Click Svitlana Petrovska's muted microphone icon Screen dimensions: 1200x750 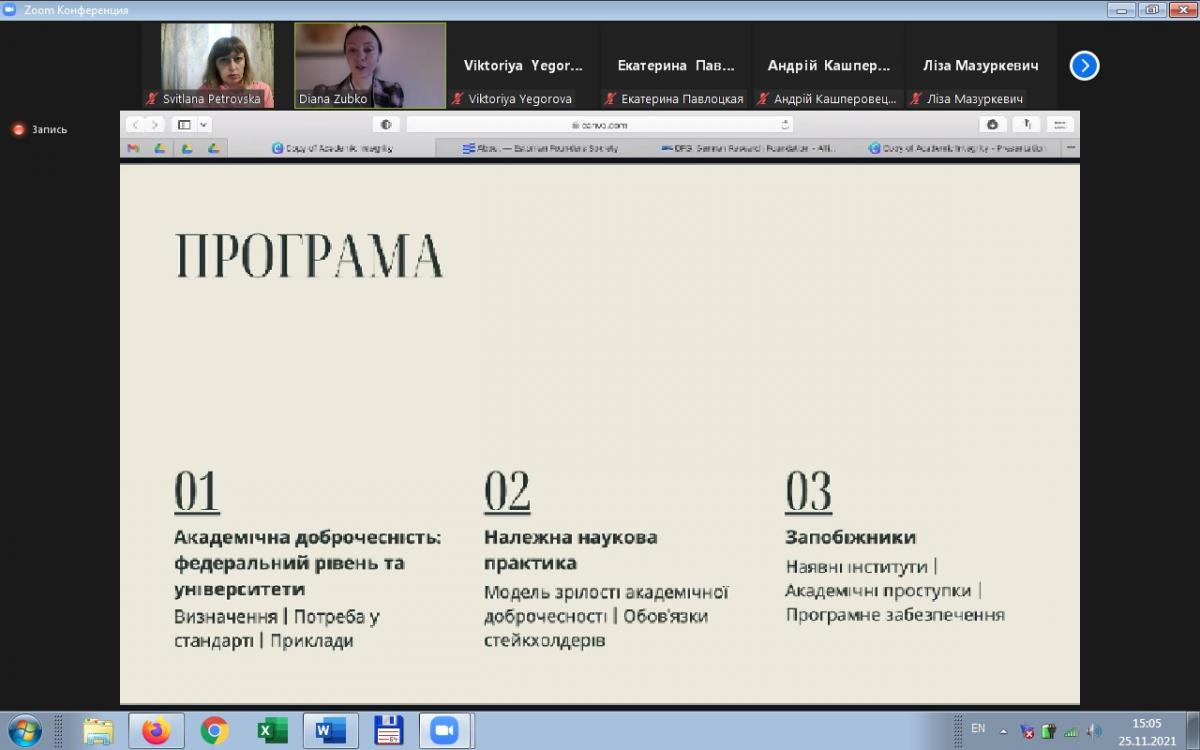[152, 99]
